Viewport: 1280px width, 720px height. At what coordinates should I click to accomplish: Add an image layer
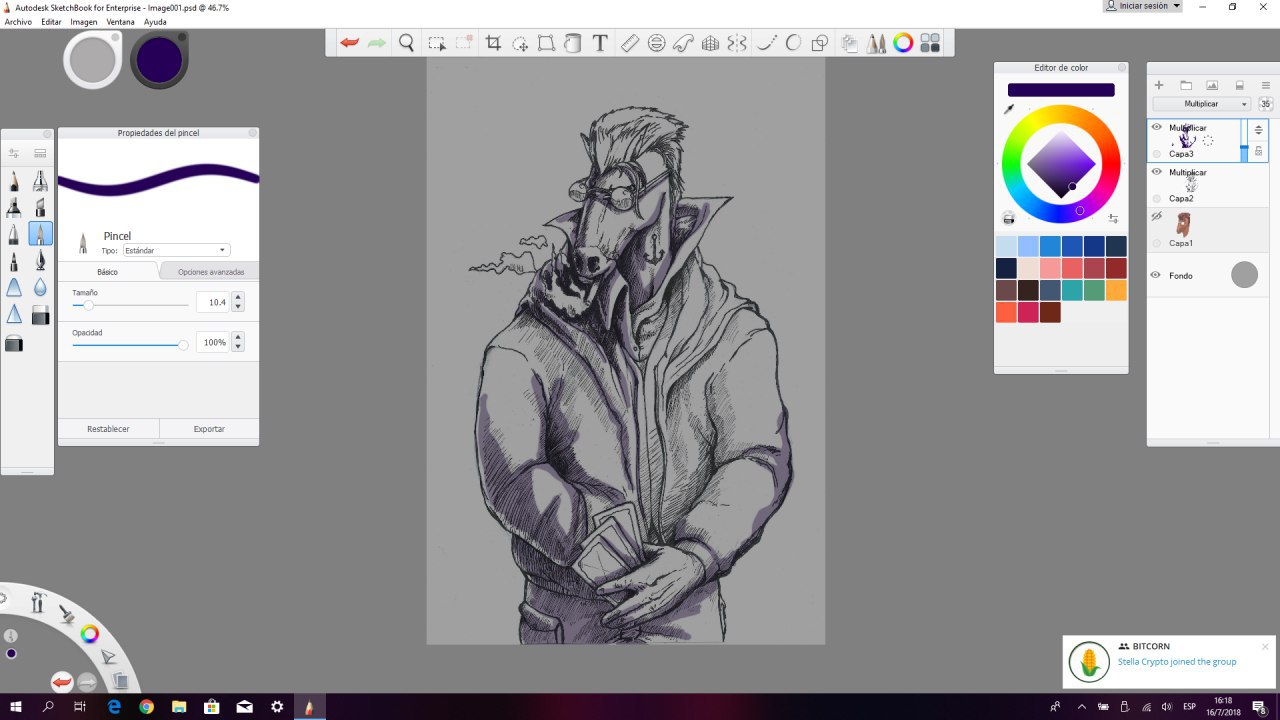1212,86
